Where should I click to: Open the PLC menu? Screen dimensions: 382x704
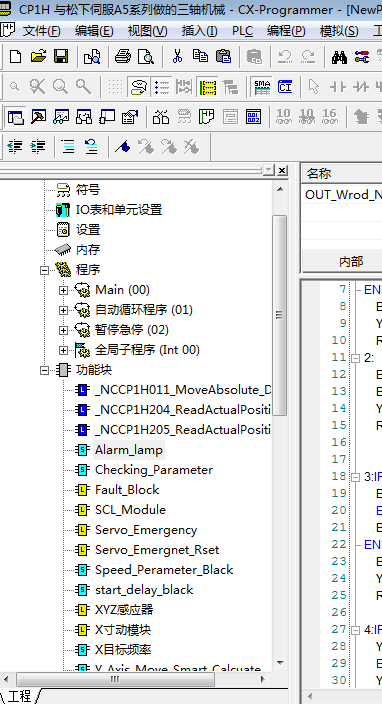click(x=242, y=31)
